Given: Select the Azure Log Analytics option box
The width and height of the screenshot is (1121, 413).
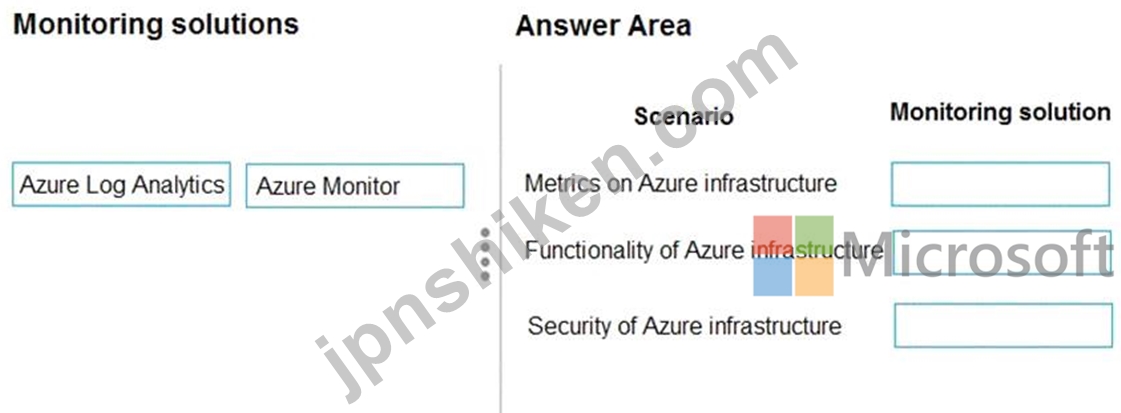Looking at the screenshot, I should [x=121, y=184].
